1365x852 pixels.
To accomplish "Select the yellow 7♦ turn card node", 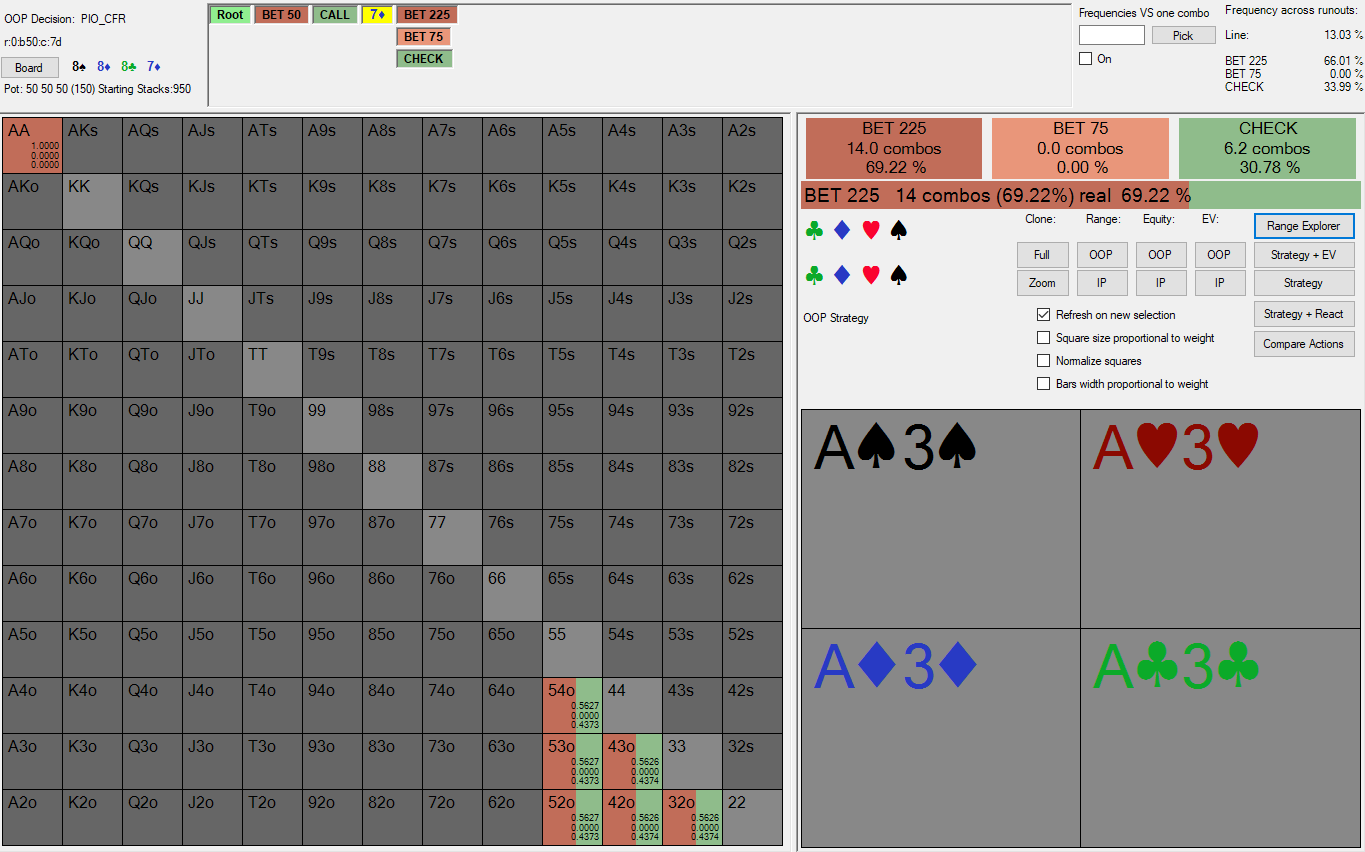I will tap(377, 15).
